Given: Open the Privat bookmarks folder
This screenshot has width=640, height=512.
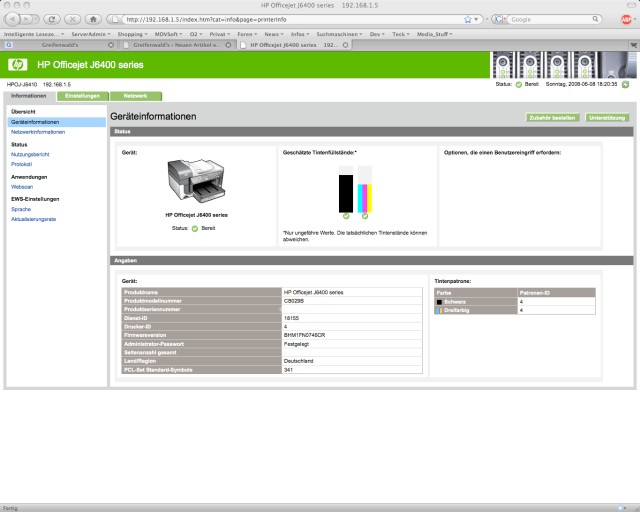Looking at the screenshot, I should (x=220, y=34).
